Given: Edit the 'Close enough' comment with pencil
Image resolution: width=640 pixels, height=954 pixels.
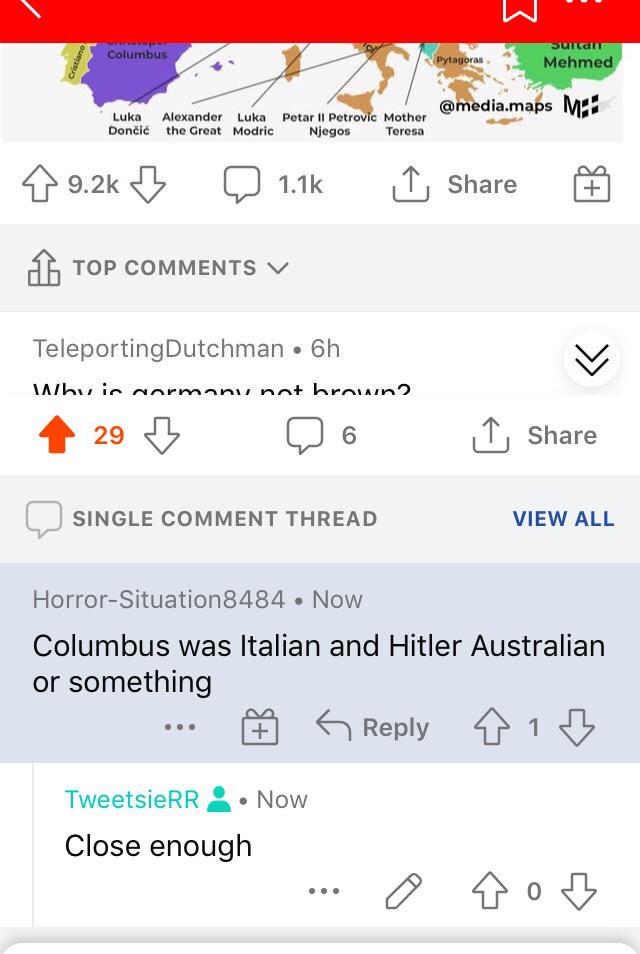Looking at the screenshot, I should tap(404, 891).
